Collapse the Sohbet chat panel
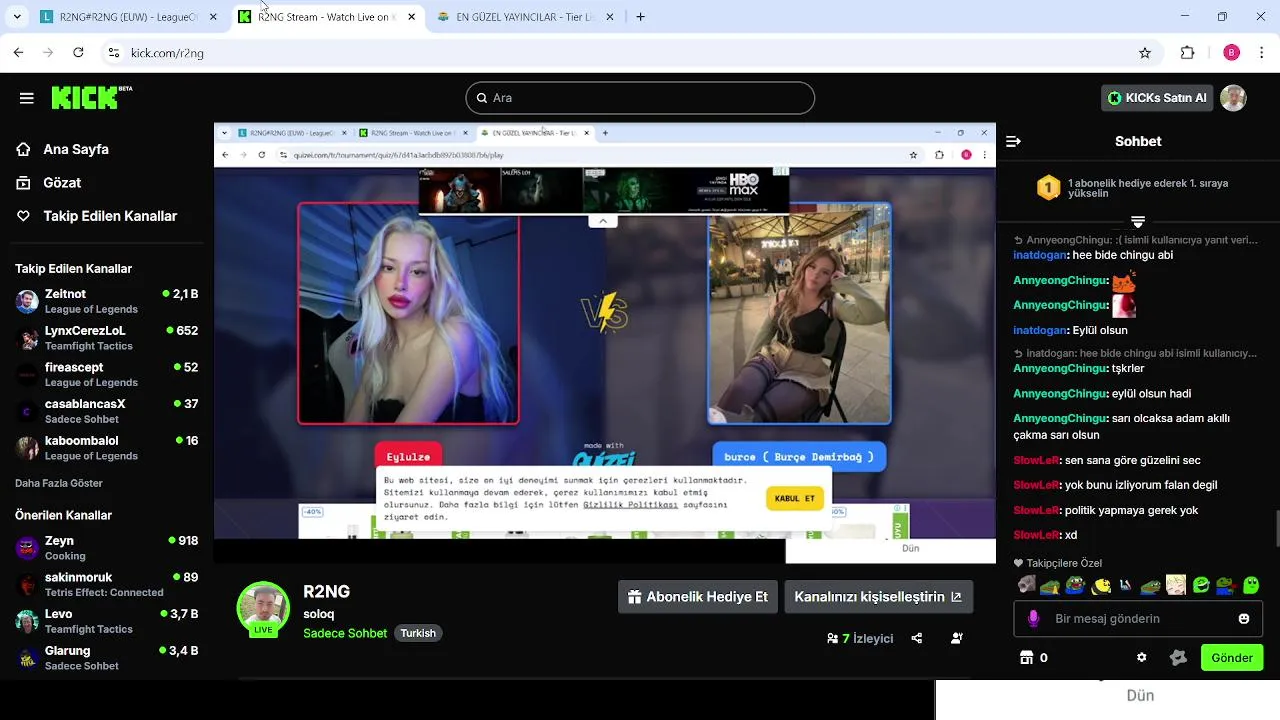This screenshot has height=720, width=1280. click(1013, 141)
